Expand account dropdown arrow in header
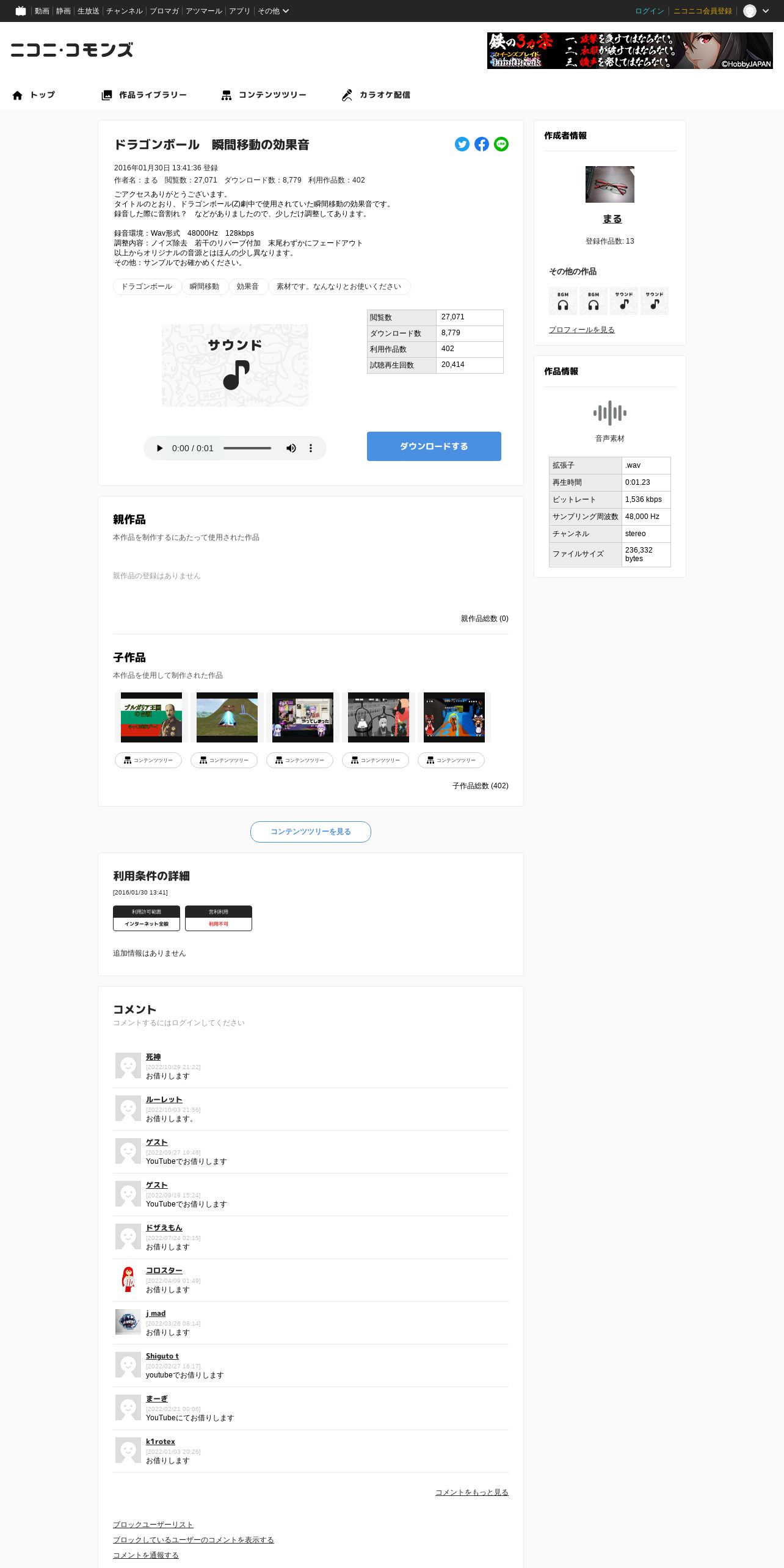Viewport: 784px width, 1568px height. click(x=766, y=11)
